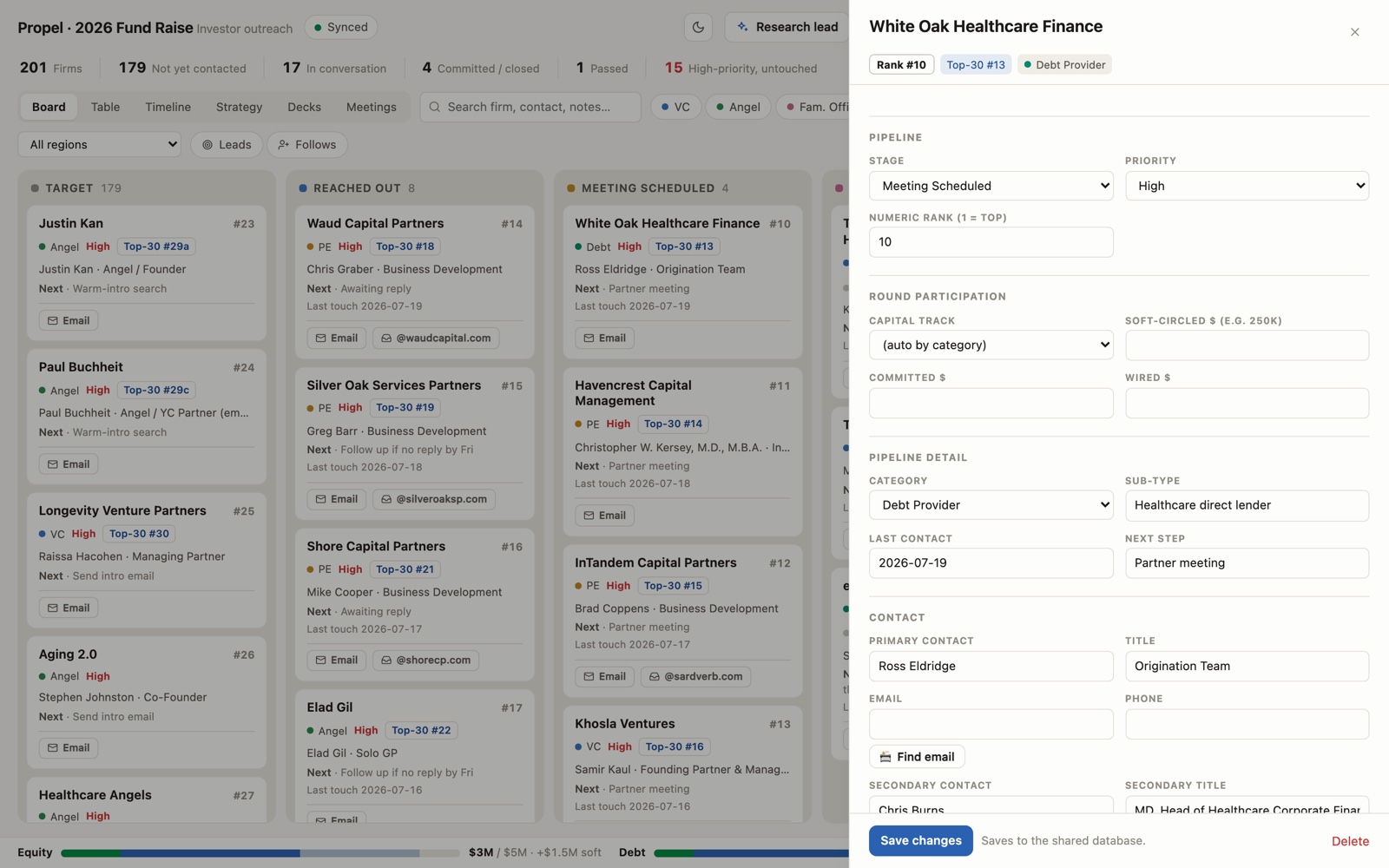Click search magnifier icon in search box
This screenshot has height=868, width=1389.
click(435, 107)
